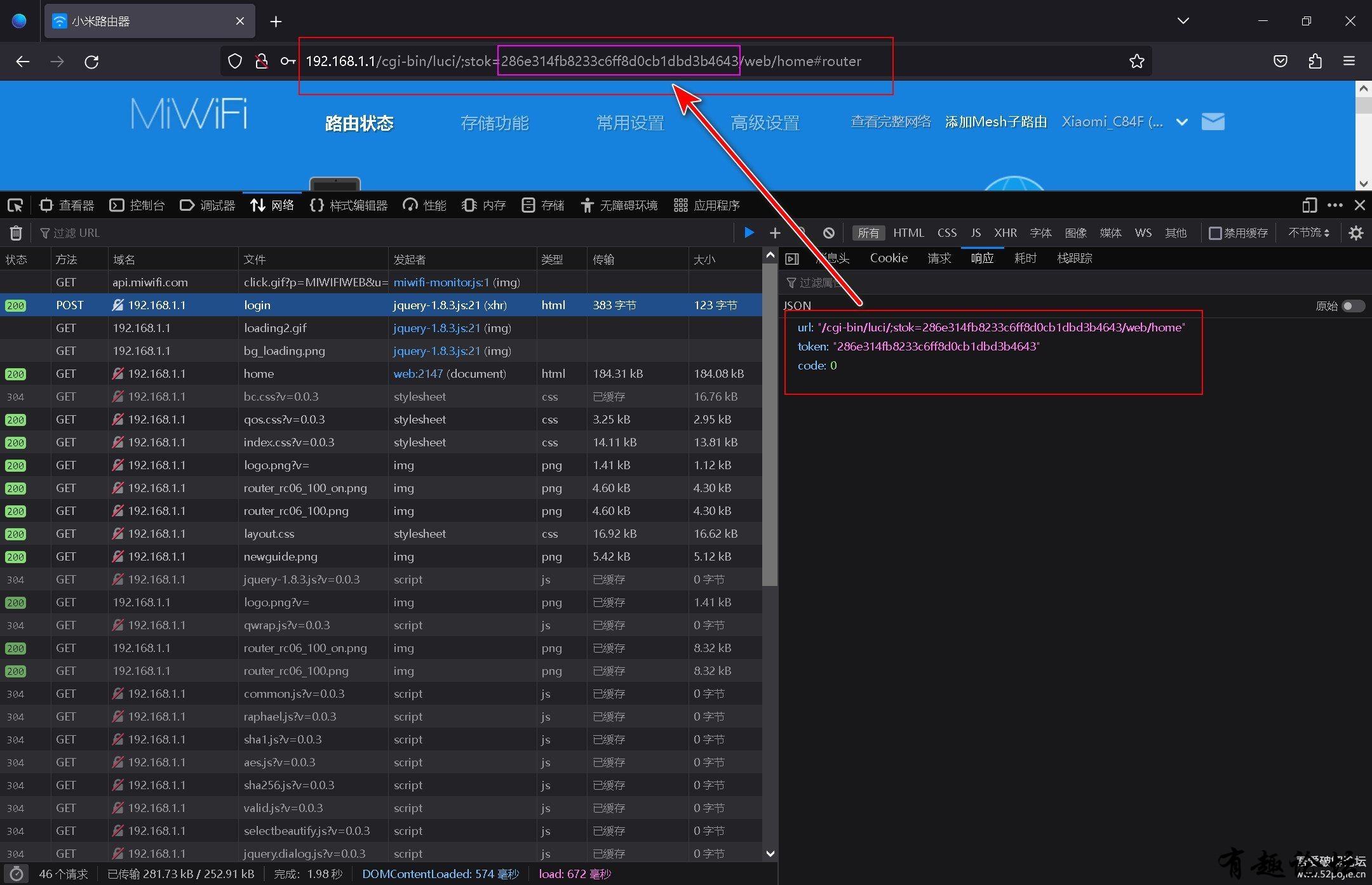Click the 过滤 URL filter field
The width and height of the screenshot is (1372, 885).
381,233
